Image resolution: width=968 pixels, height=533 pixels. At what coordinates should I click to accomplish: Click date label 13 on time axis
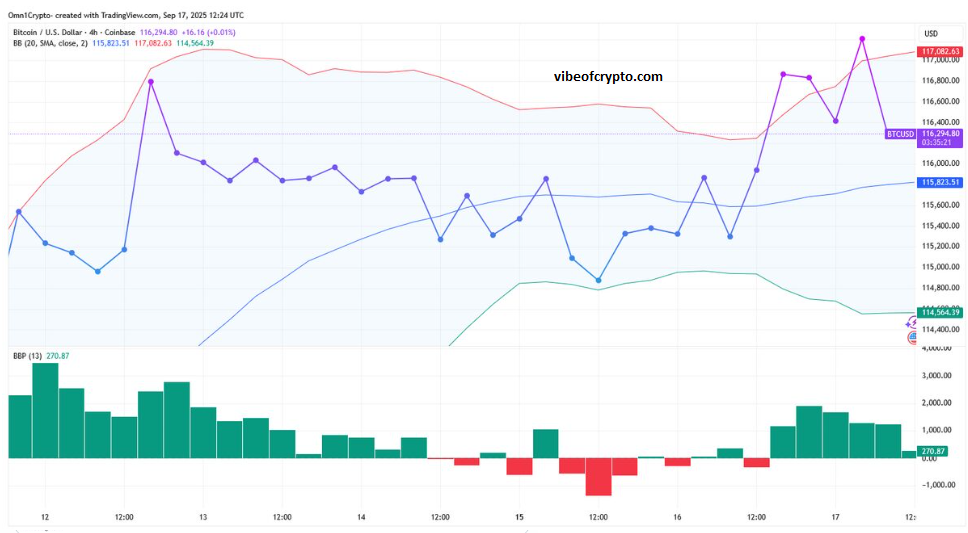(203, 517)
